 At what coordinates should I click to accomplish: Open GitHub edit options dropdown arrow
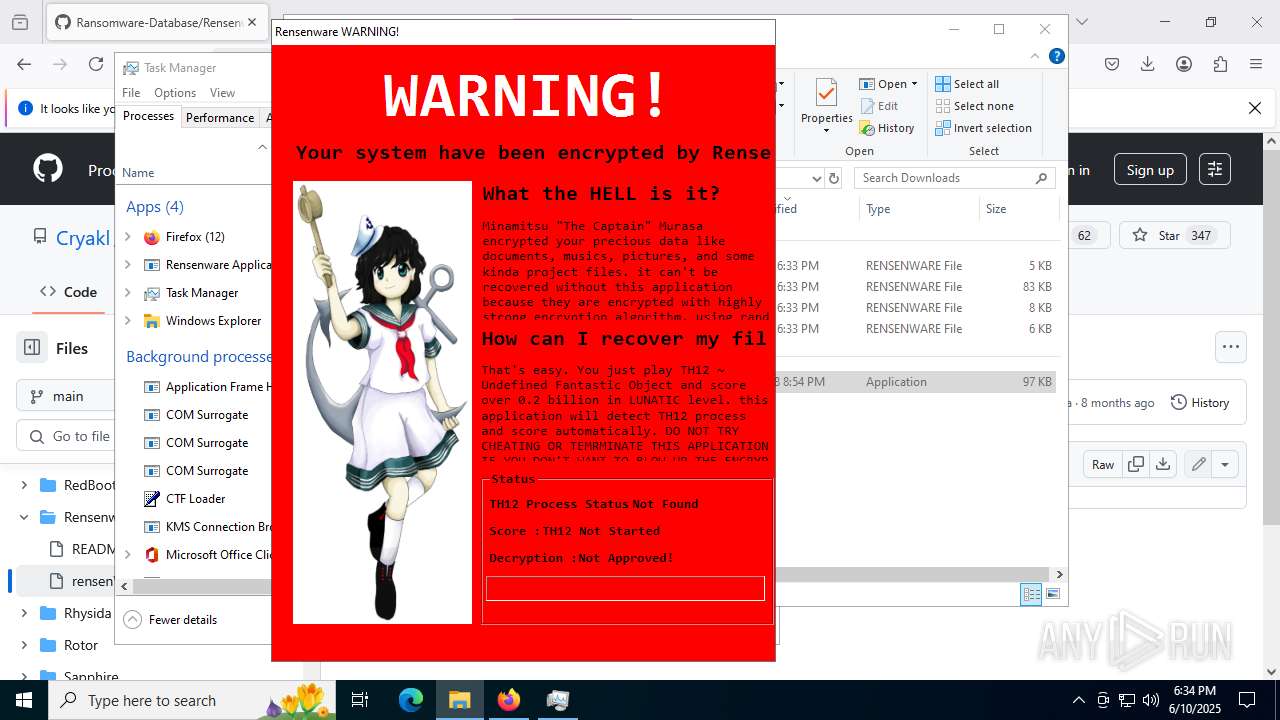click(x=1225, y=464)
